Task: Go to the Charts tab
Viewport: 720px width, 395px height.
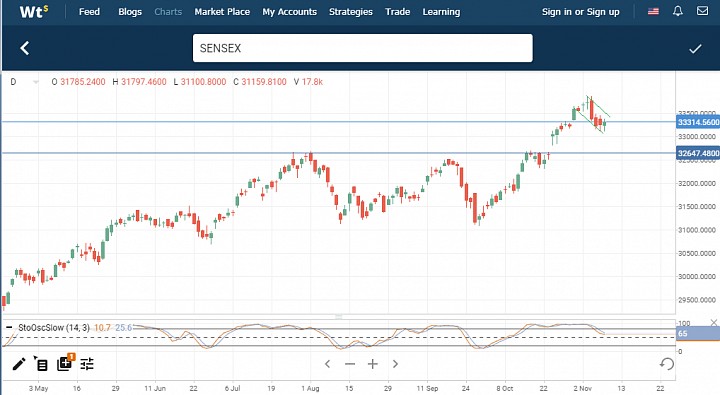Action: pos(168,12)
